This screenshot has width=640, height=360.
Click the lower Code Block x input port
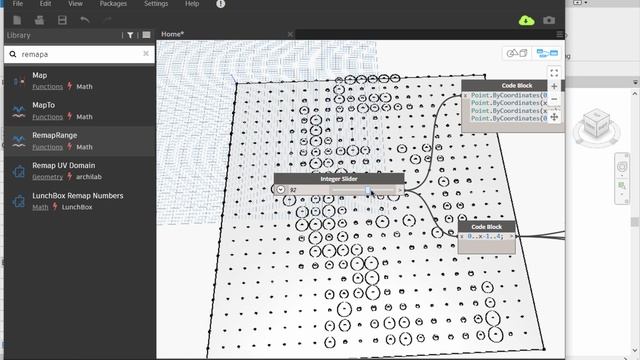pyautogui.click(x=462, y=236)
